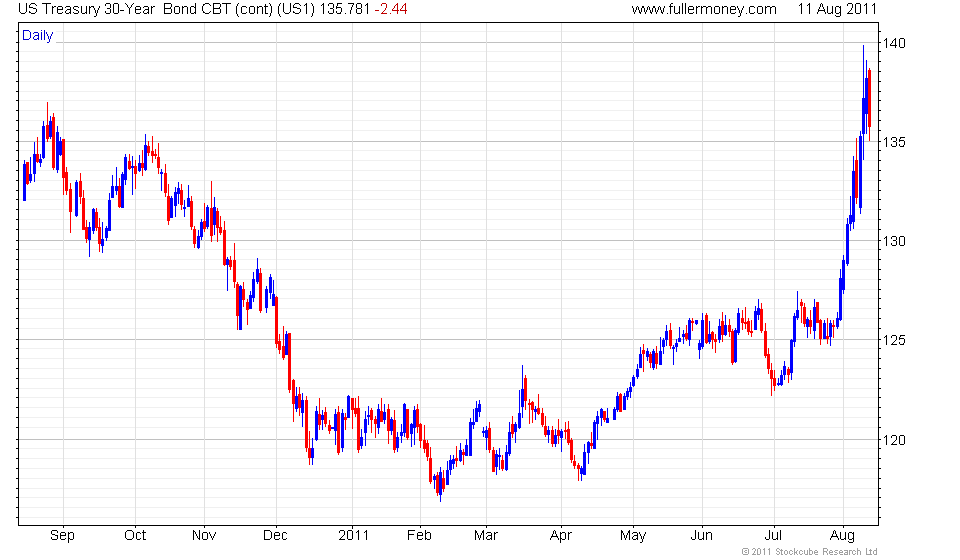Click the 'Apr' month axis label

(x=560, y=536)
